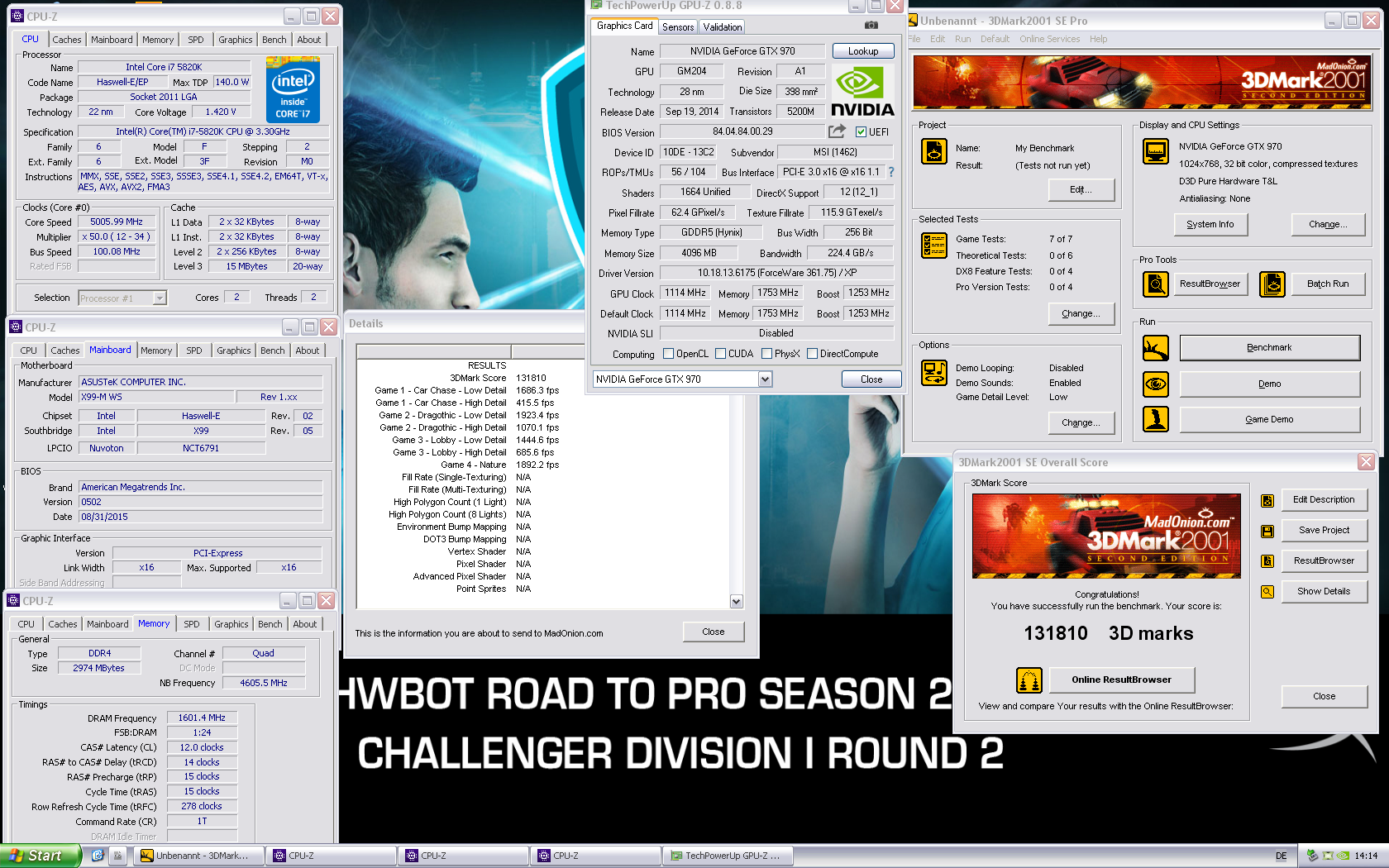Image resolution: width=1389 pixels, height=868 pixels.
Task: Click the Show Details magnifier icon
Action: (x=1267, y=592)
